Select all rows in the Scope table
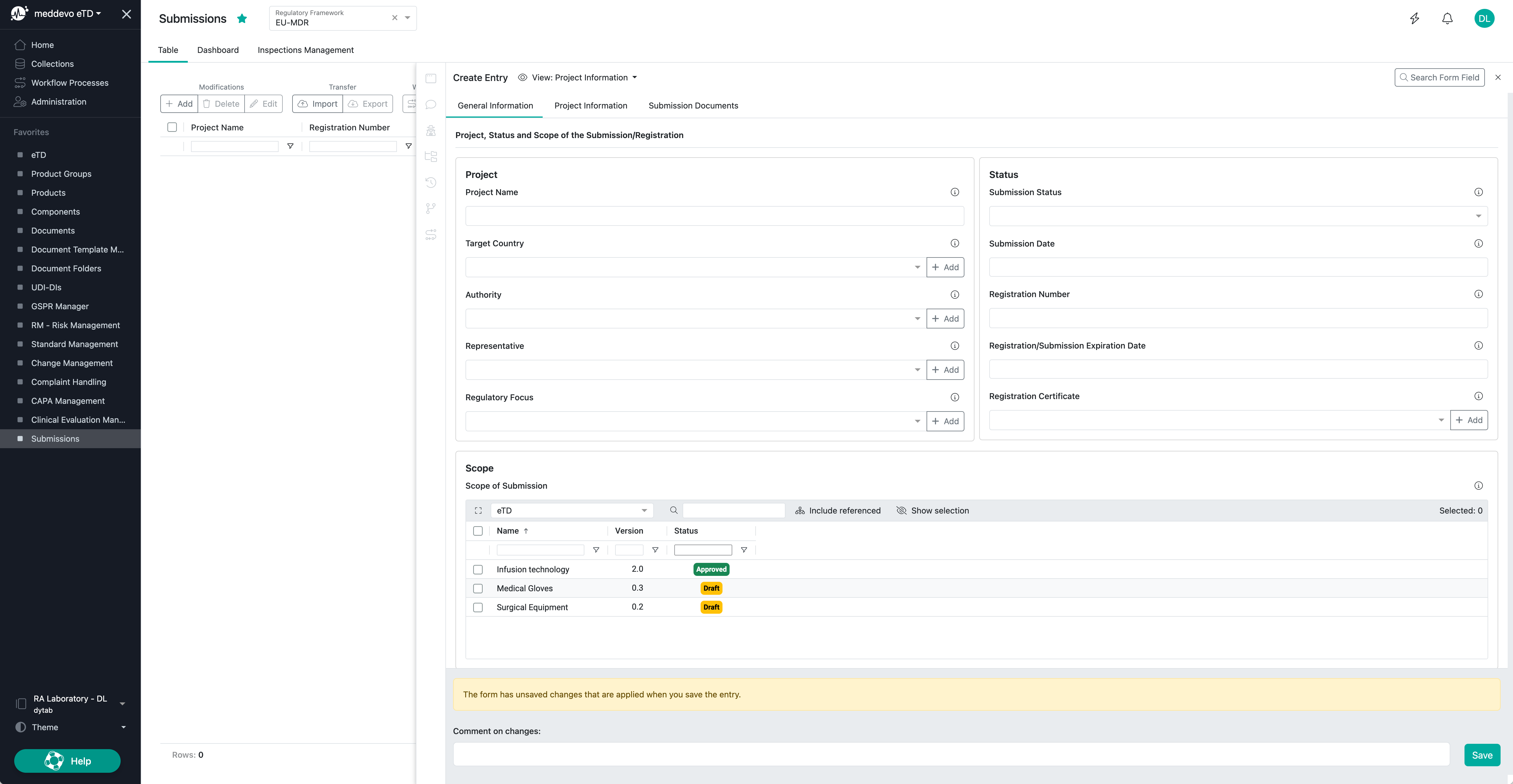Image resolution: width=1513 pixels, height=784 pixels. [478, 530]
